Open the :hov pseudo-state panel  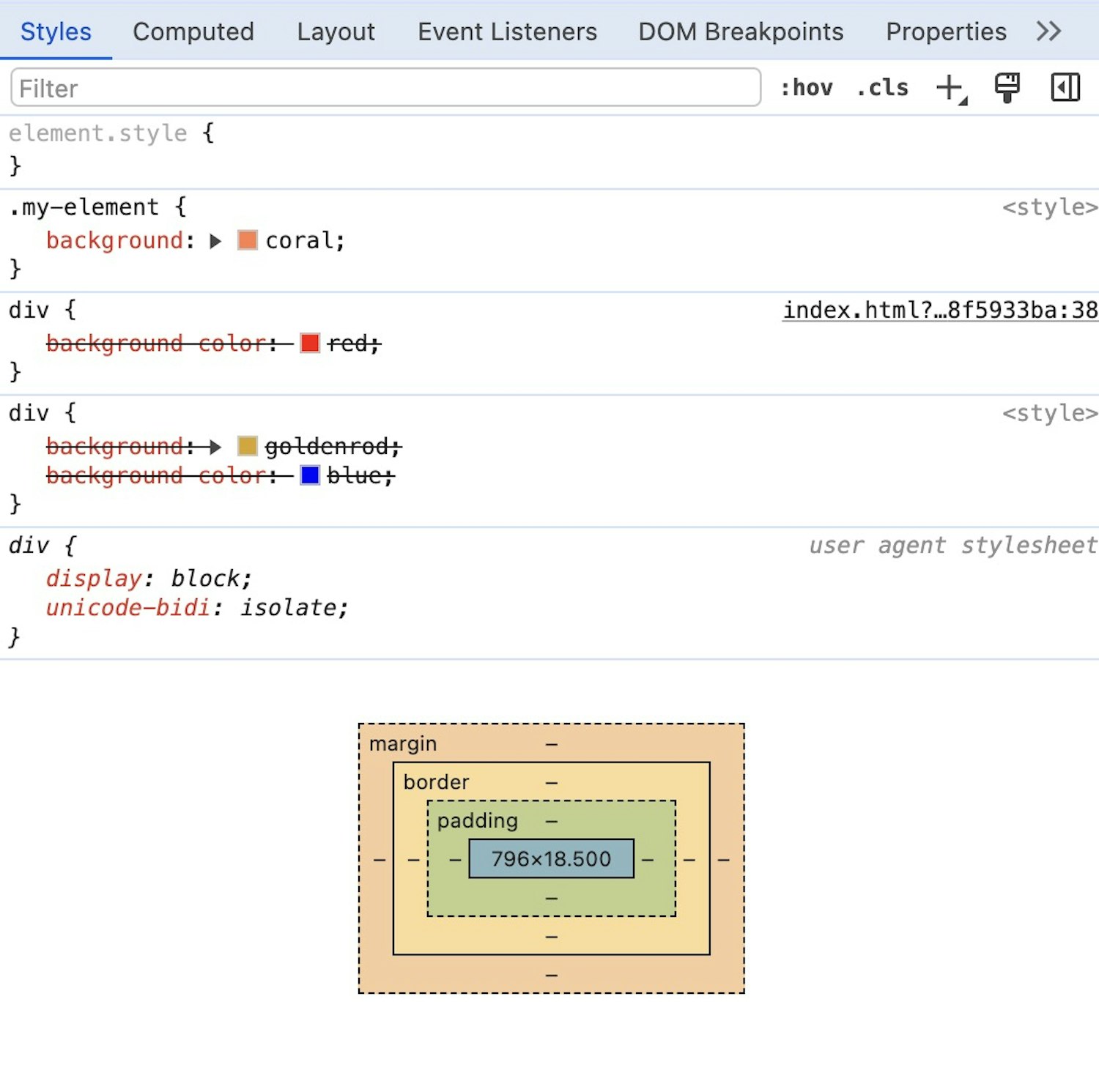point(807,88)
